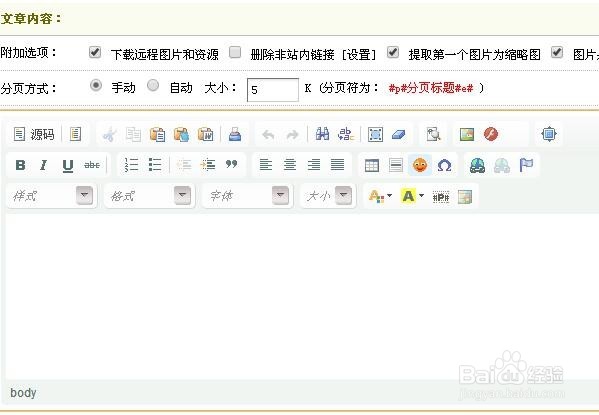
Task: Select 自动 pagination radio button
Action: (x=153, y=85)
